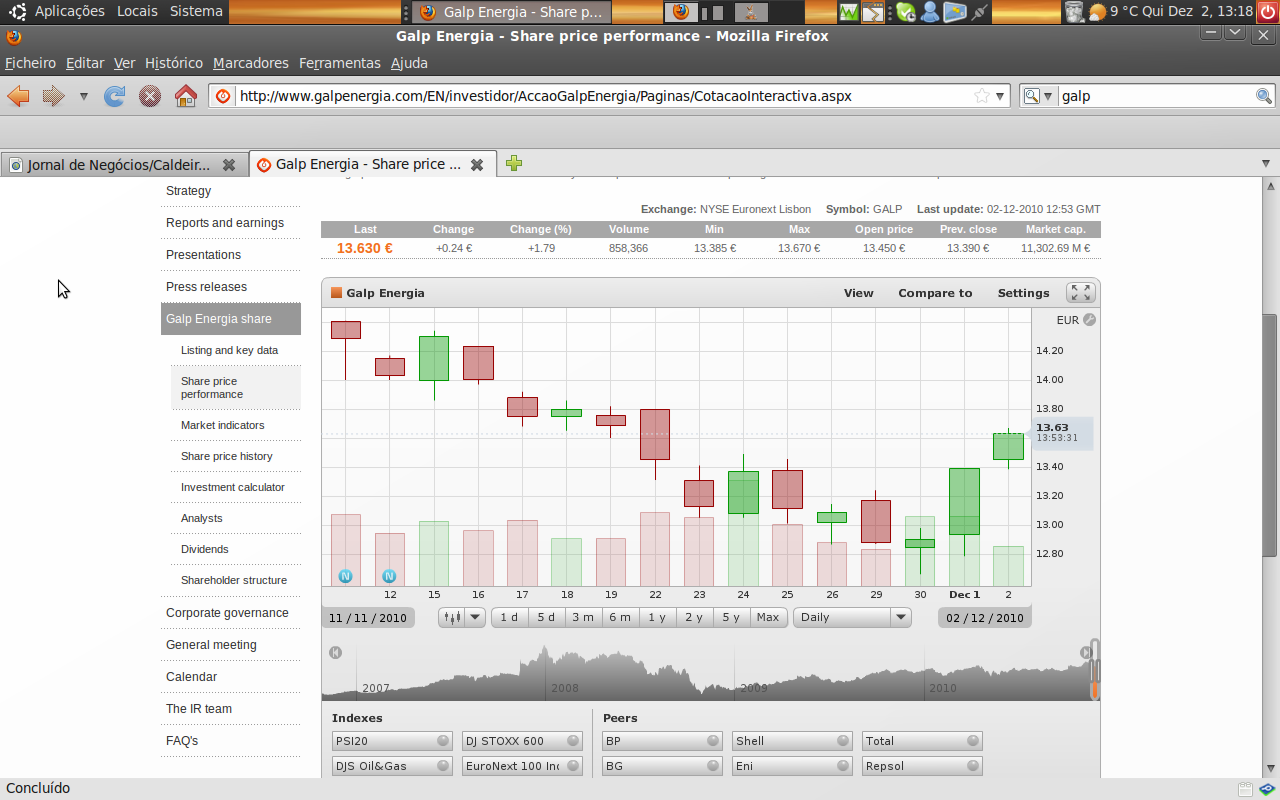Open a new tab with the green plus
Screen dimensions: 1280x800
pyautogui.click(x=514, y=163)
